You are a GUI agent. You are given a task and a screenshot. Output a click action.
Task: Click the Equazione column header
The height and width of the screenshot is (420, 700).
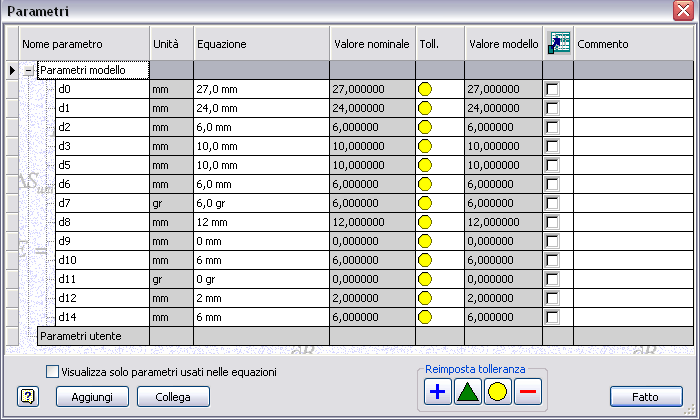click(262, 43)
